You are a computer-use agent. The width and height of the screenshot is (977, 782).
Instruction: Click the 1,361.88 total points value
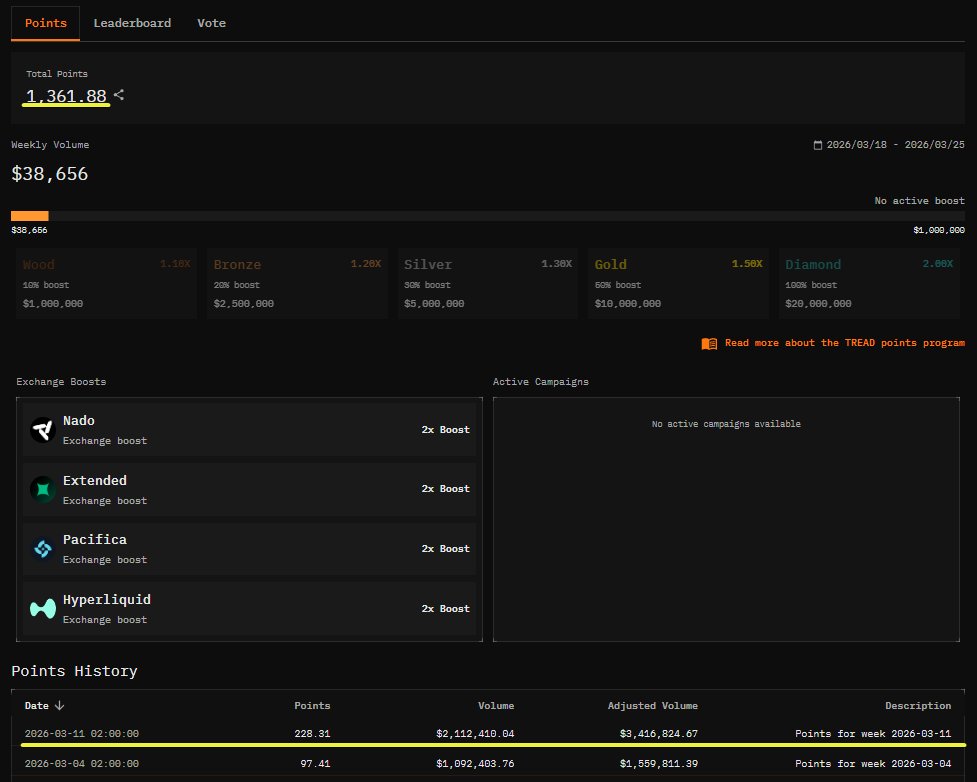(x=66, y=96)
